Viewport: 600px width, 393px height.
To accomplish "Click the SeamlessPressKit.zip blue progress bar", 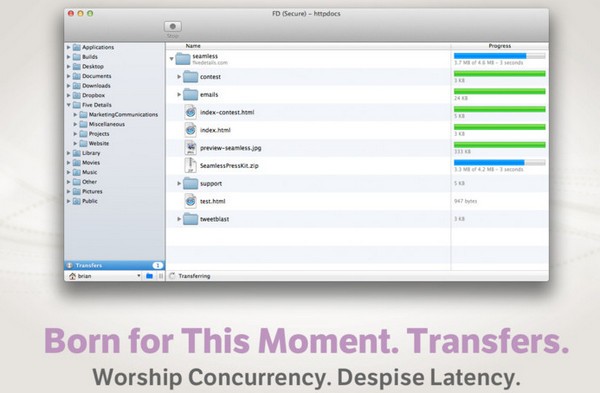I will coord(499,163).
